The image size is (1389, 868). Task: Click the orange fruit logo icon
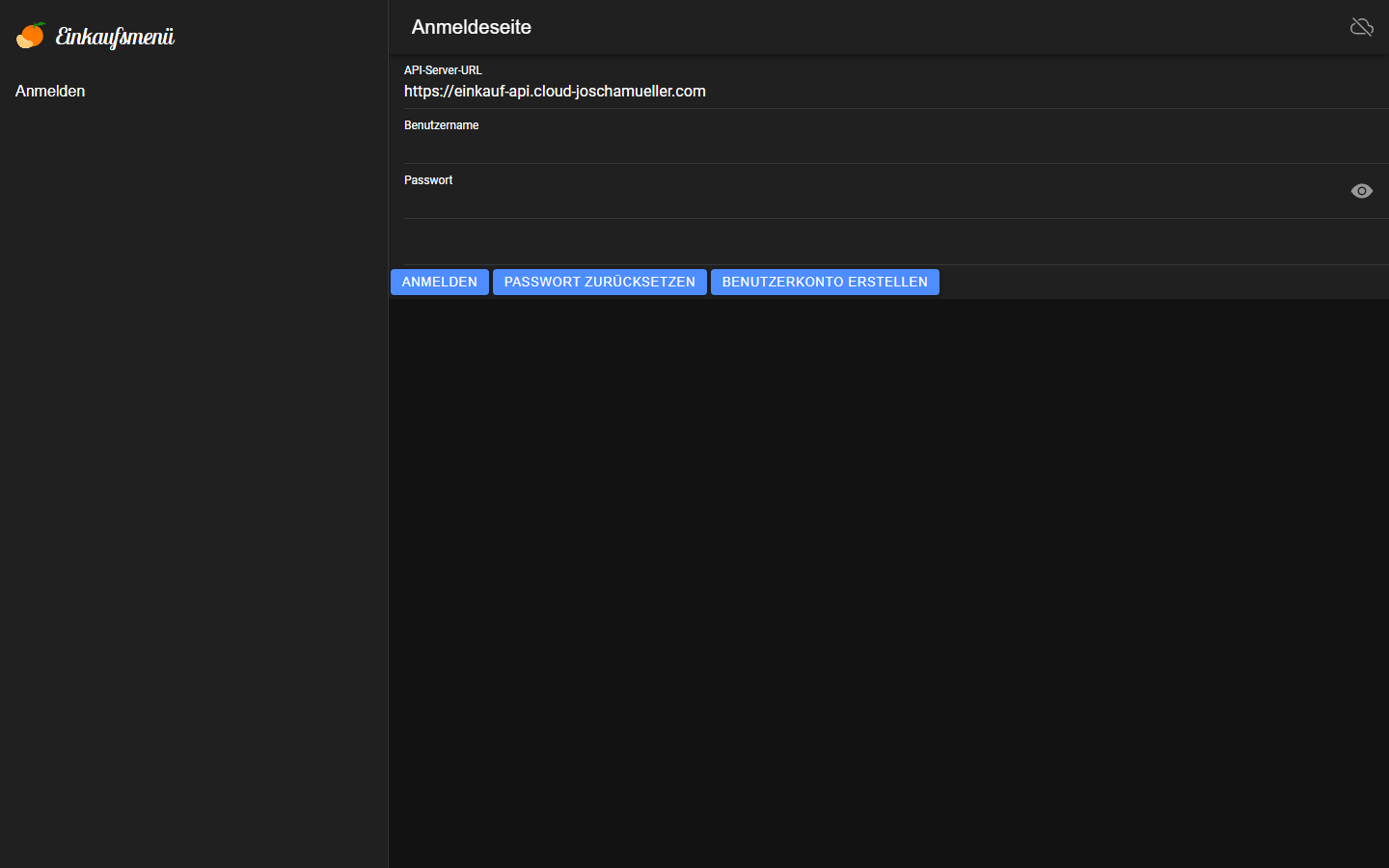(x=31, y=36)
